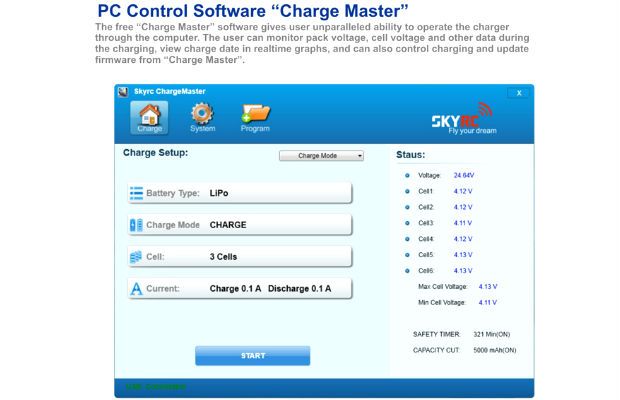This screenshot has width=620, height=400.
Task: Click the Max Cell Voltage 4.13 V value
Action: 488,287
